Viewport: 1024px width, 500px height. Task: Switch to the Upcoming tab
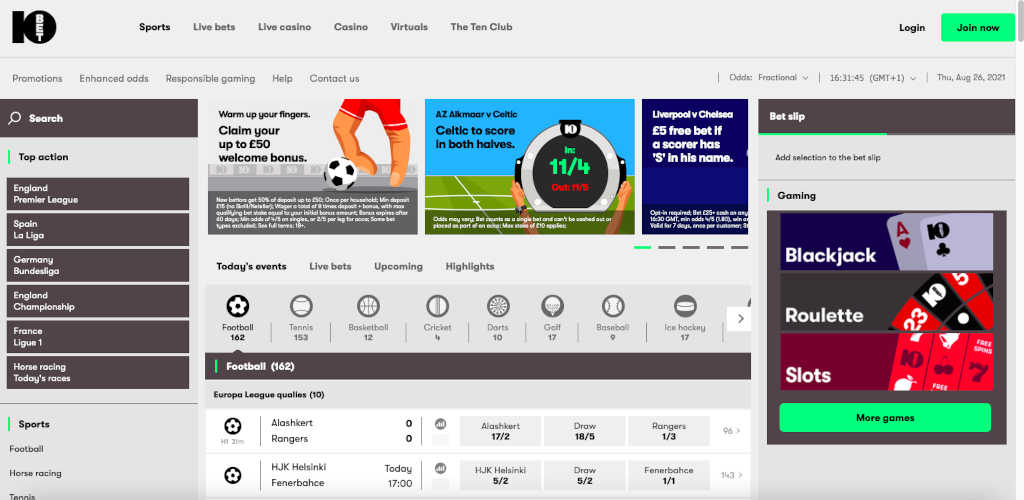(398, 266)
